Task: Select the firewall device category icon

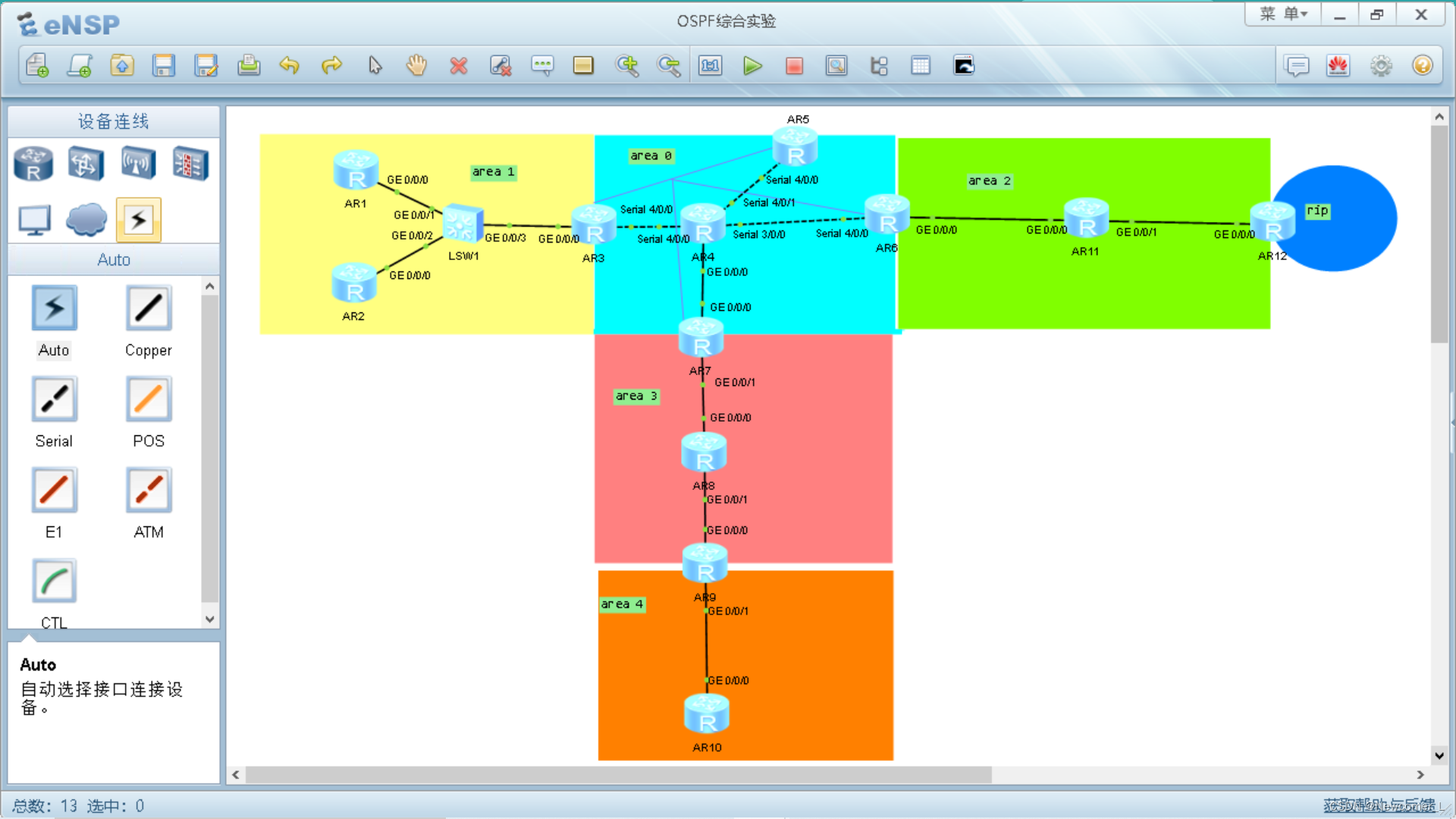Action: (x=190, y=163)
